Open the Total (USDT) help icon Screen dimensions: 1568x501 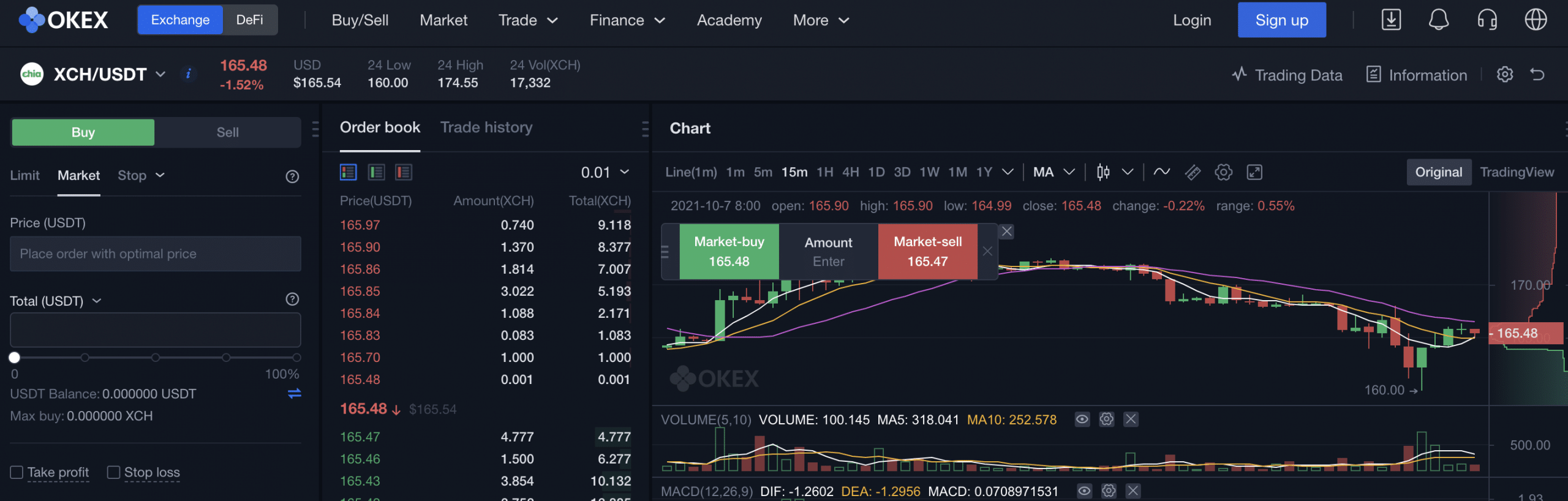292,299
